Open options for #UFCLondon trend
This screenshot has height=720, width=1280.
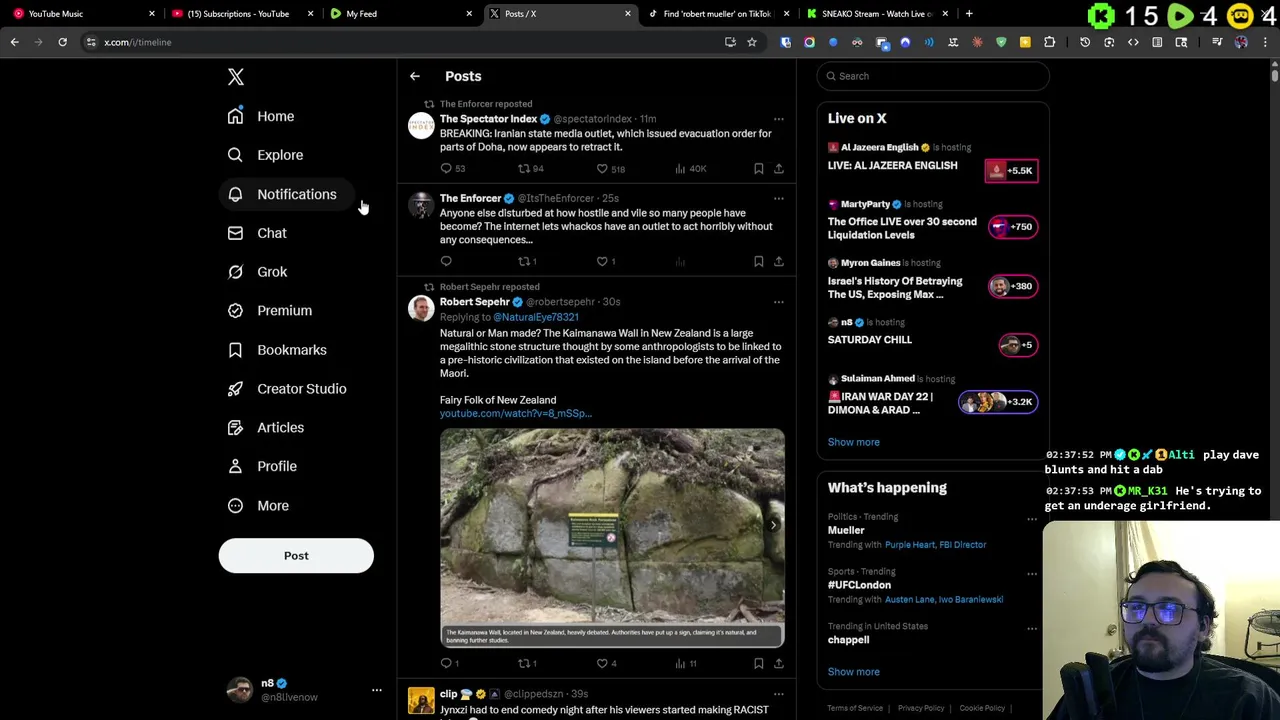coord(1031,574)
